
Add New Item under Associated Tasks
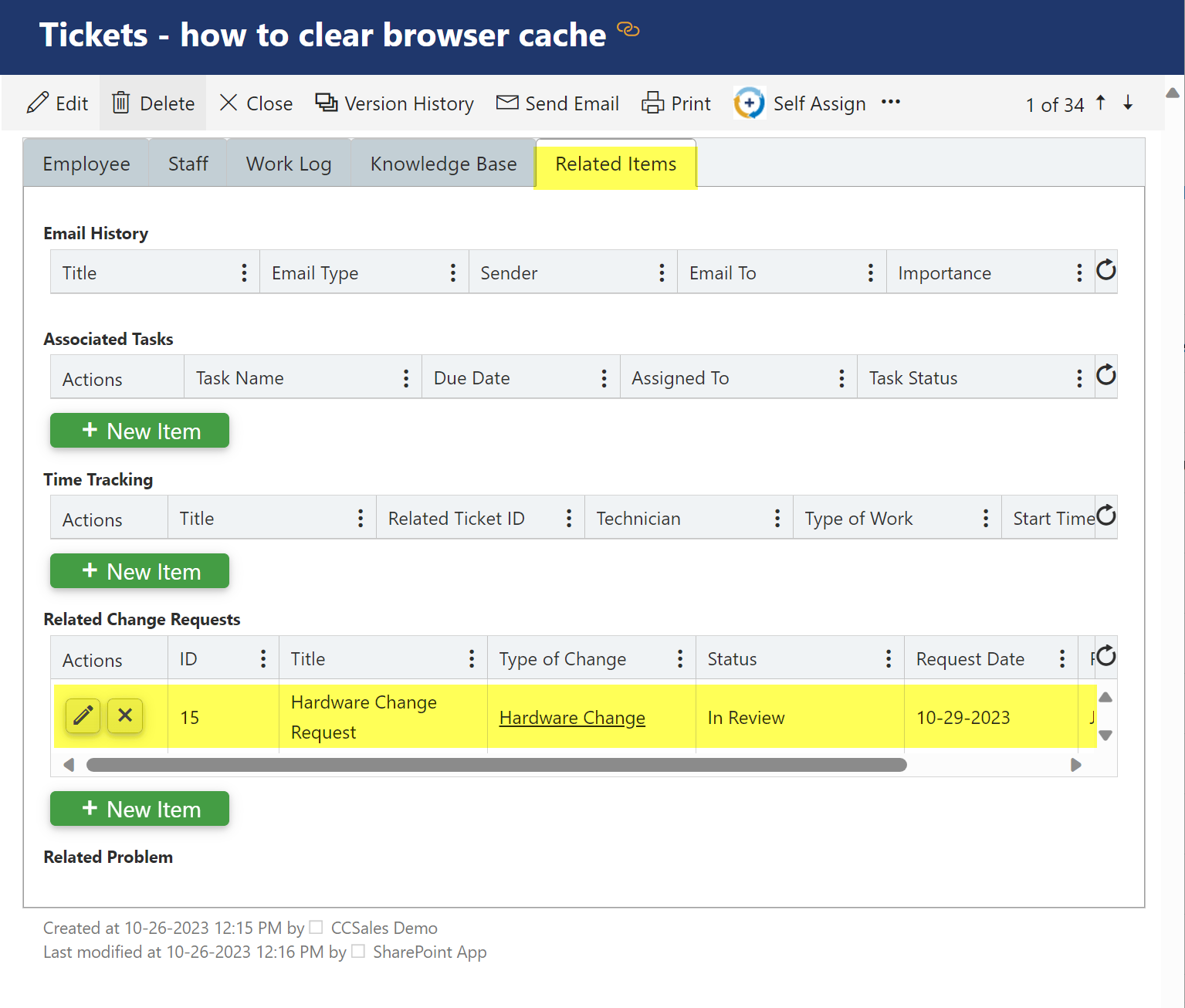click(x=140, y=431)
